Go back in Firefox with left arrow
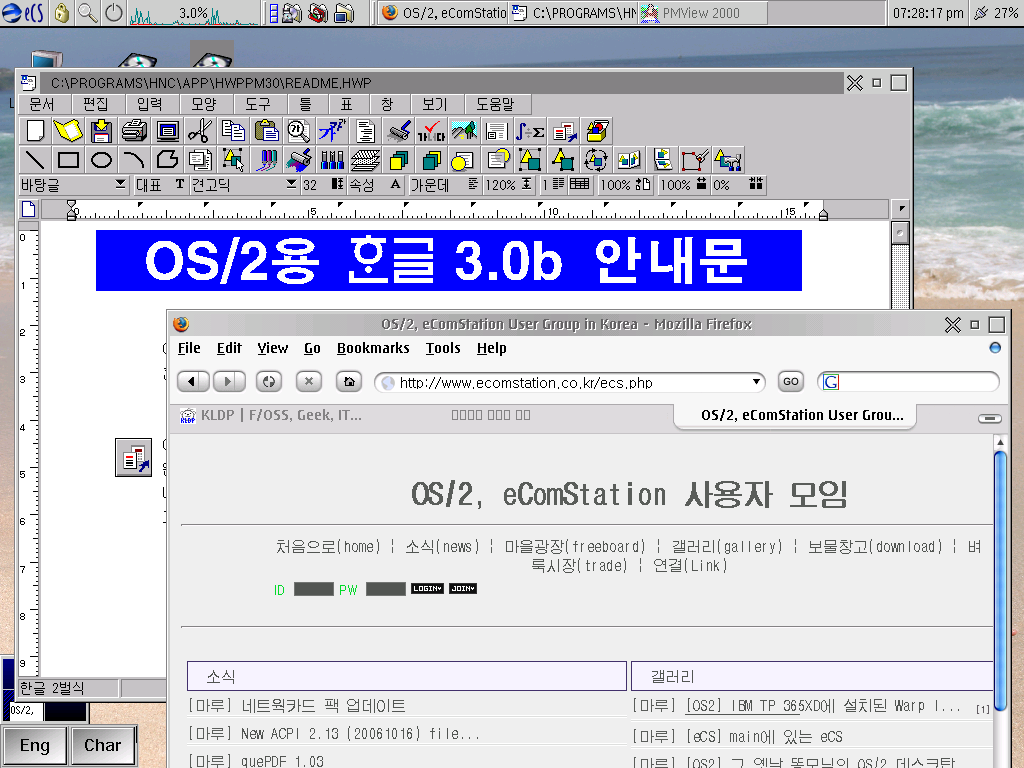1024x768 pixels. click(193, 381)
